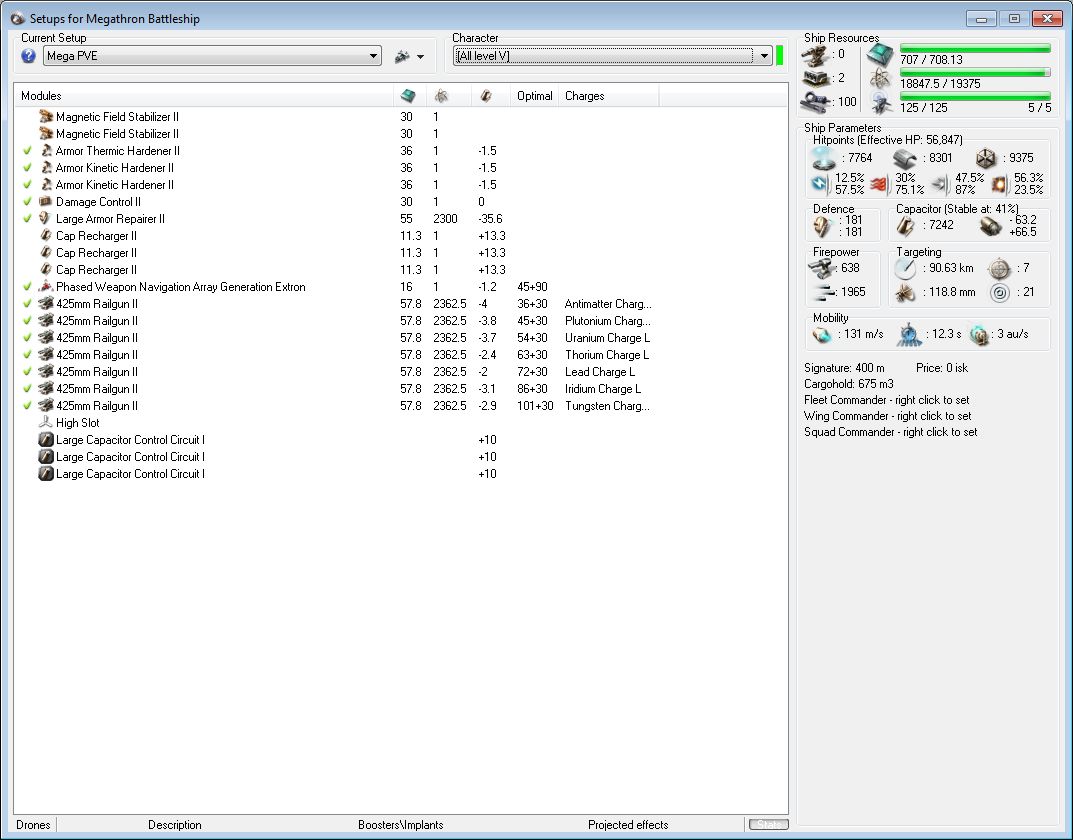The image size is (1073, 840).
Task: Click Wing Commander right click to set
Action: [888, 416]
